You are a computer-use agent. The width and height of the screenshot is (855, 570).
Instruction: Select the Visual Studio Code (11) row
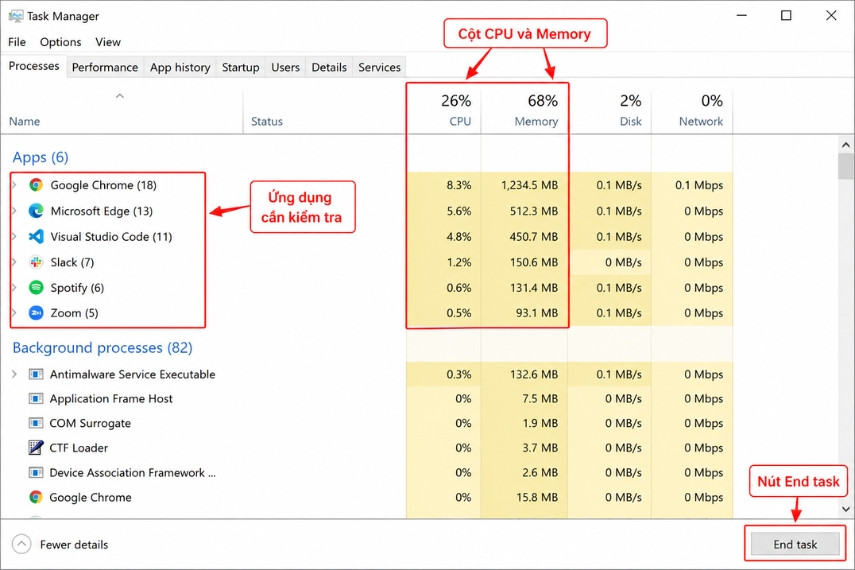point(111,236)
